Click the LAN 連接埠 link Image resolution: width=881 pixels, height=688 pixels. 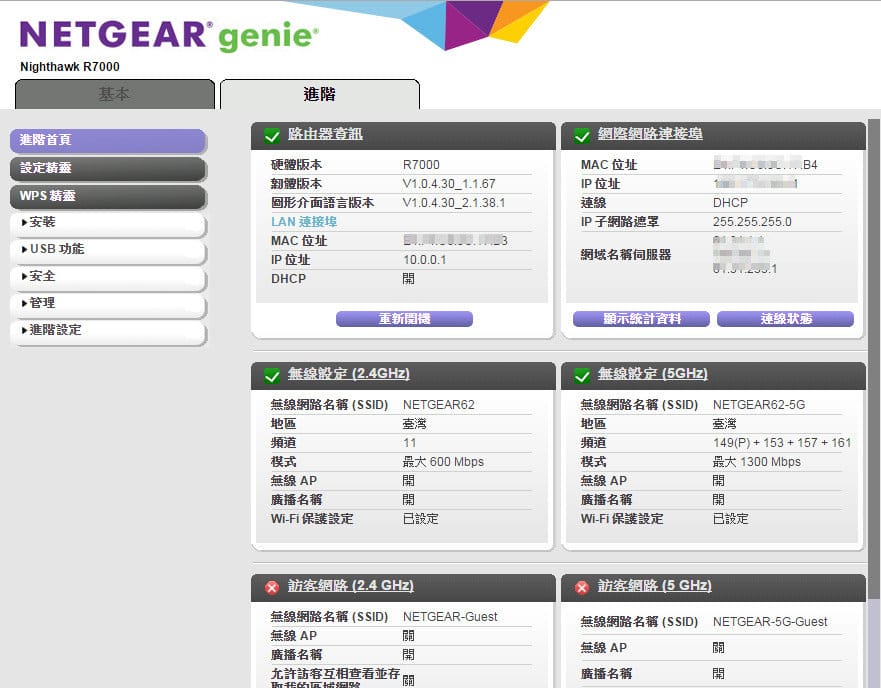304,222
